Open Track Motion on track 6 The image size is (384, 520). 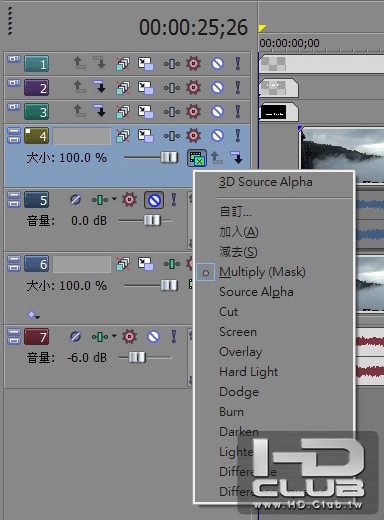coord(146,264)
